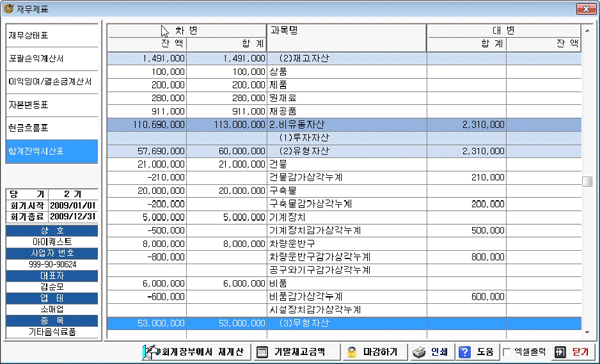
Task: Select the 2.비유동자산 row
Action: click(x=344, y=124)
